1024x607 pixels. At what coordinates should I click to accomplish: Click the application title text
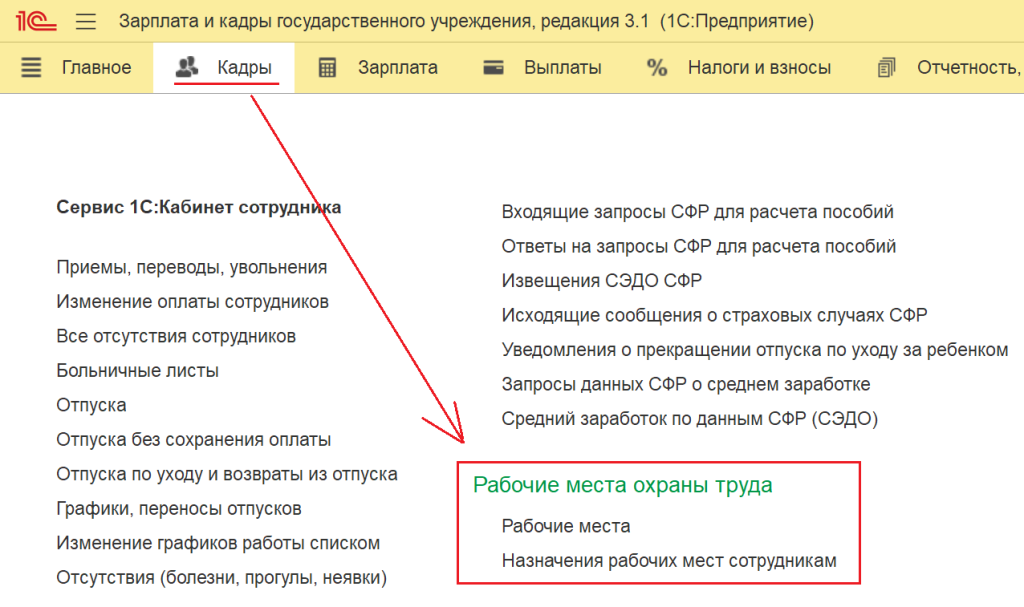466,22
